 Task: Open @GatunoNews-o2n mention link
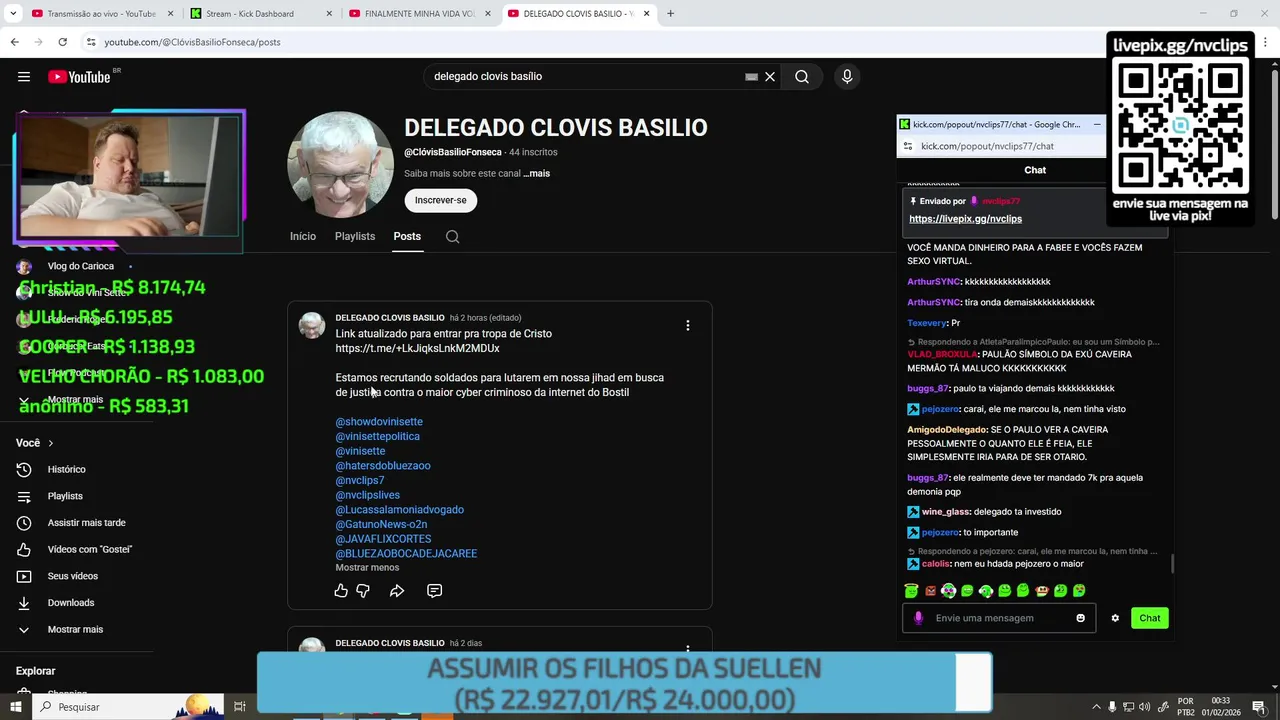coord(381,525)
